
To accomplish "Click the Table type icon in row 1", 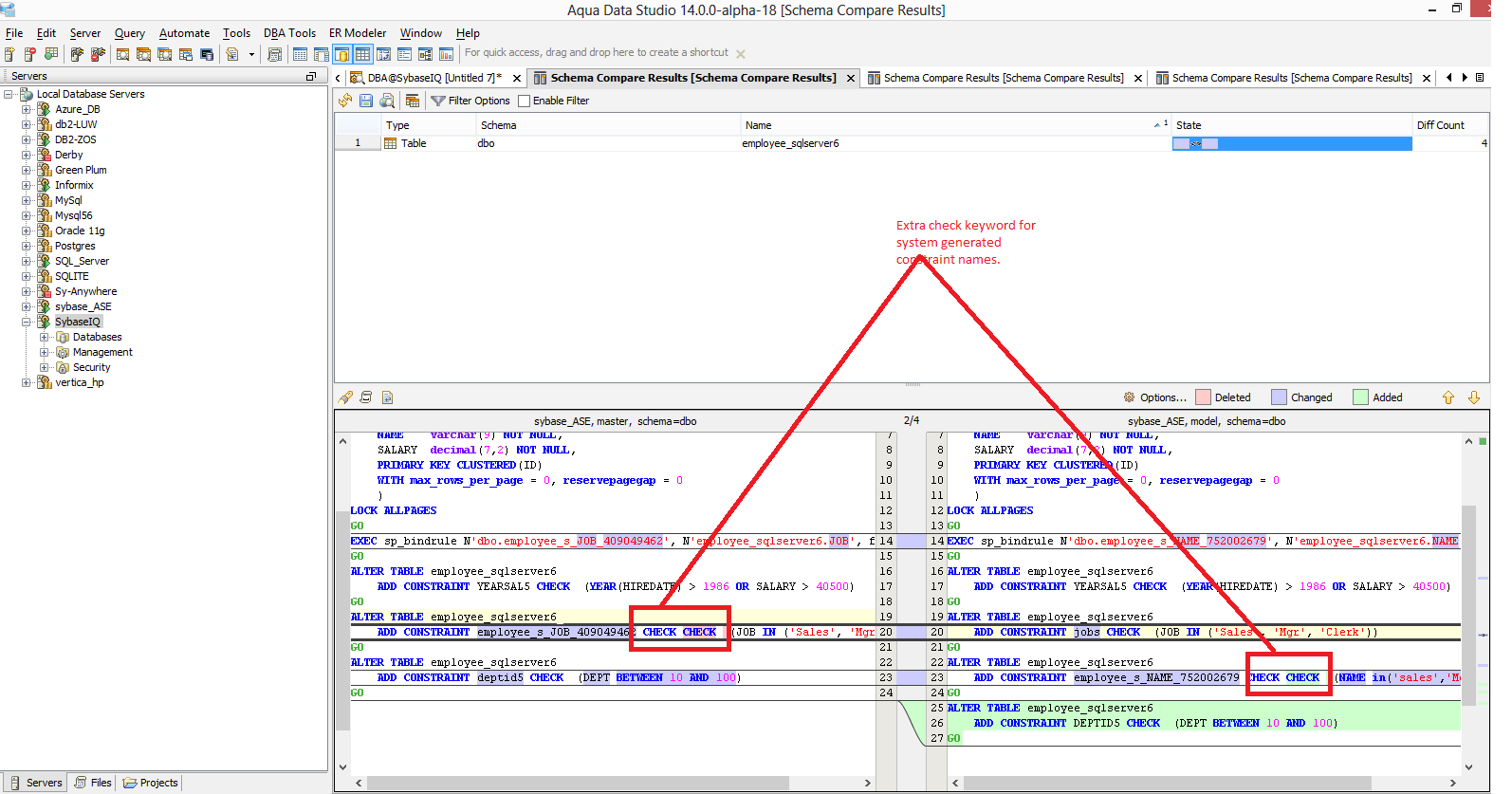I will click(390, 143).
